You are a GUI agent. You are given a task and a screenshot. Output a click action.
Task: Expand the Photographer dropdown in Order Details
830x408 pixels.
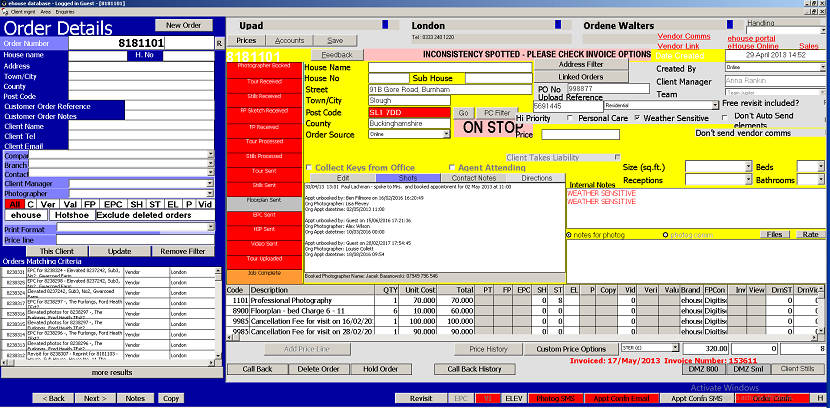pos(211,194)
